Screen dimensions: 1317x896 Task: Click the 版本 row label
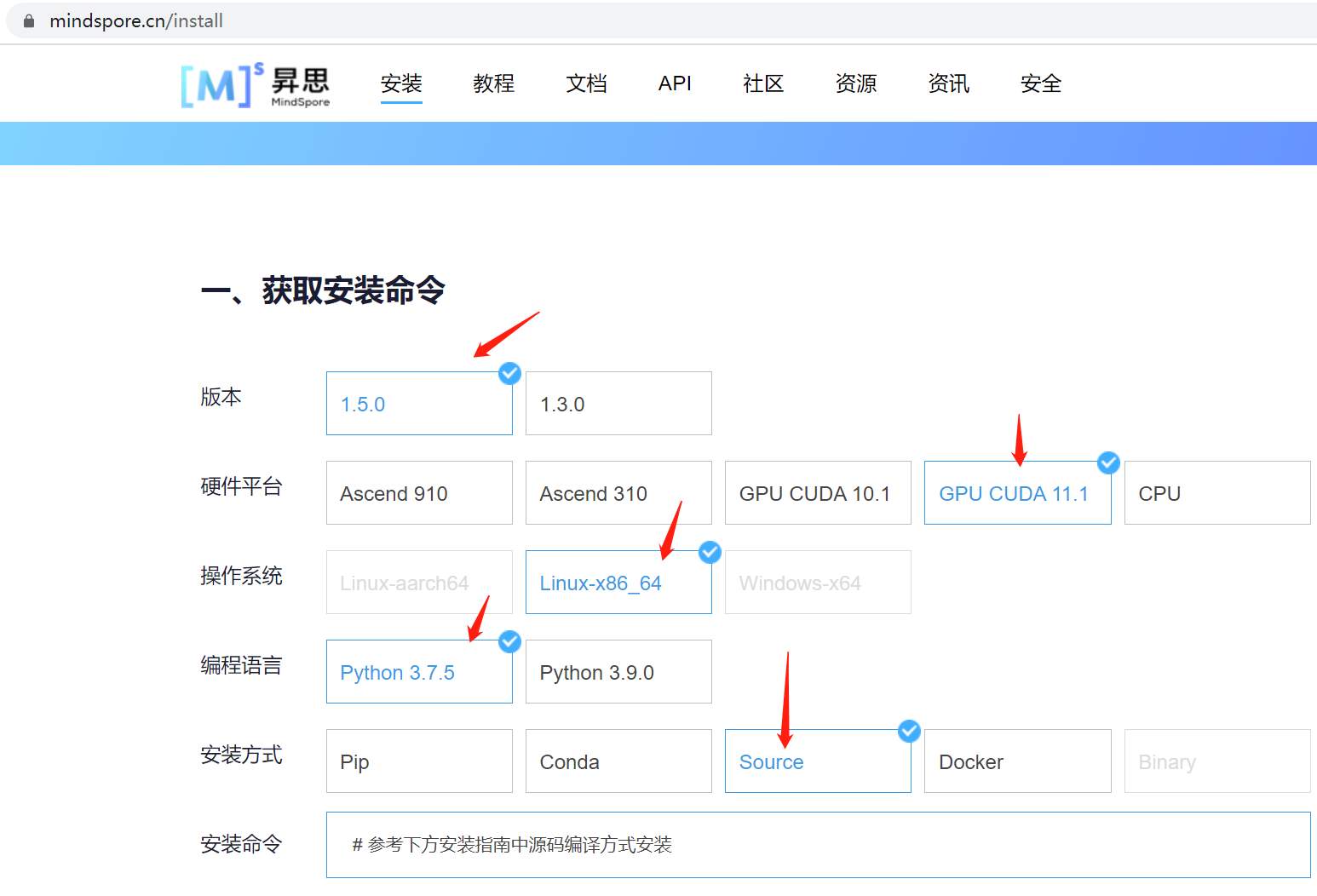(221, 397)
